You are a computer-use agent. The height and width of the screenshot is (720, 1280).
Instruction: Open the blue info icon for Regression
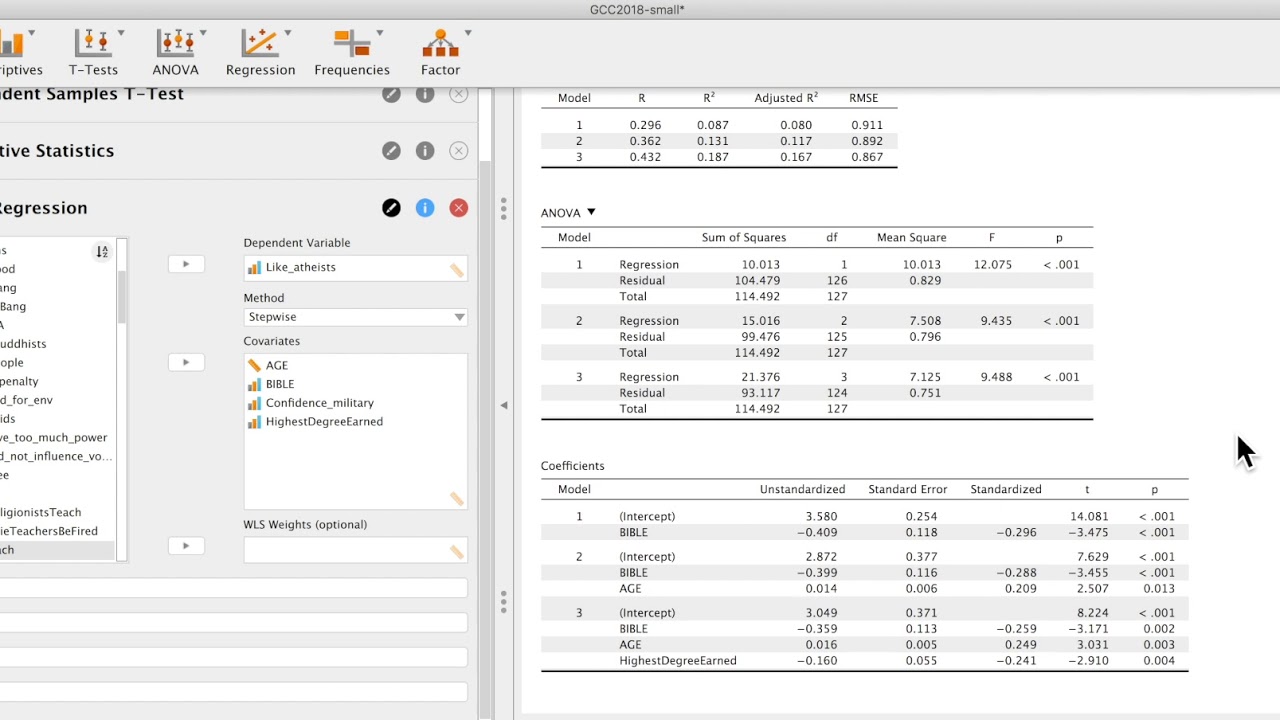(x=425, y=208)
